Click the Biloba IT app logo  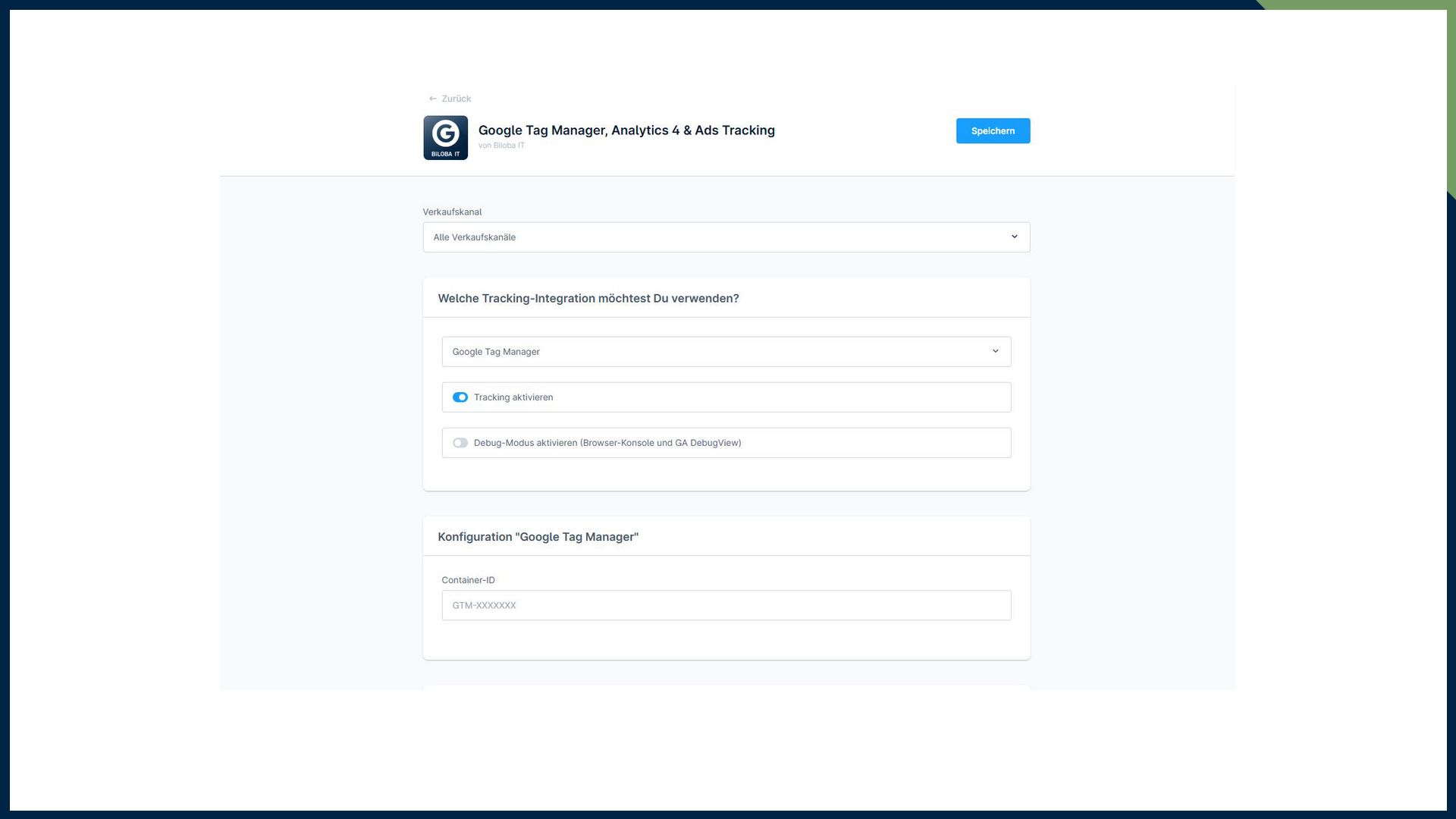(x=445, y=137)
